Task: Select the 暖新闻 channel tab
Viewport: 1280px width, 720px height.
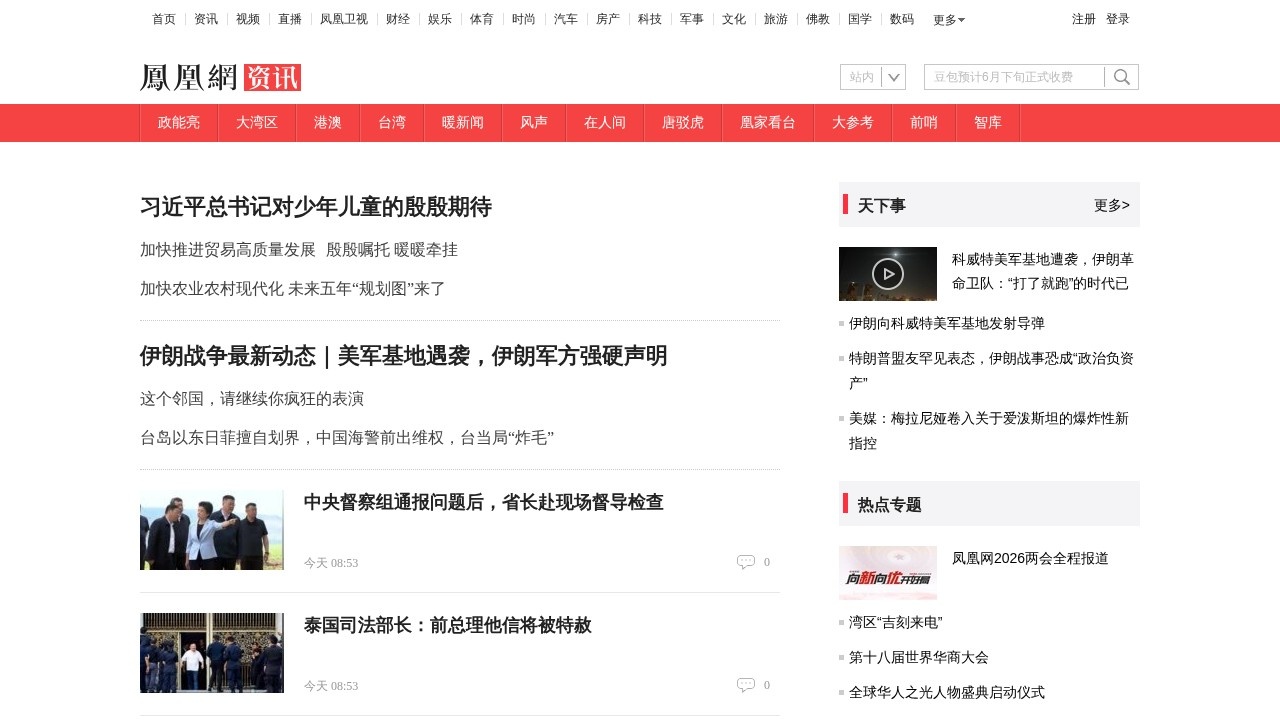Action: pos(463,123)
